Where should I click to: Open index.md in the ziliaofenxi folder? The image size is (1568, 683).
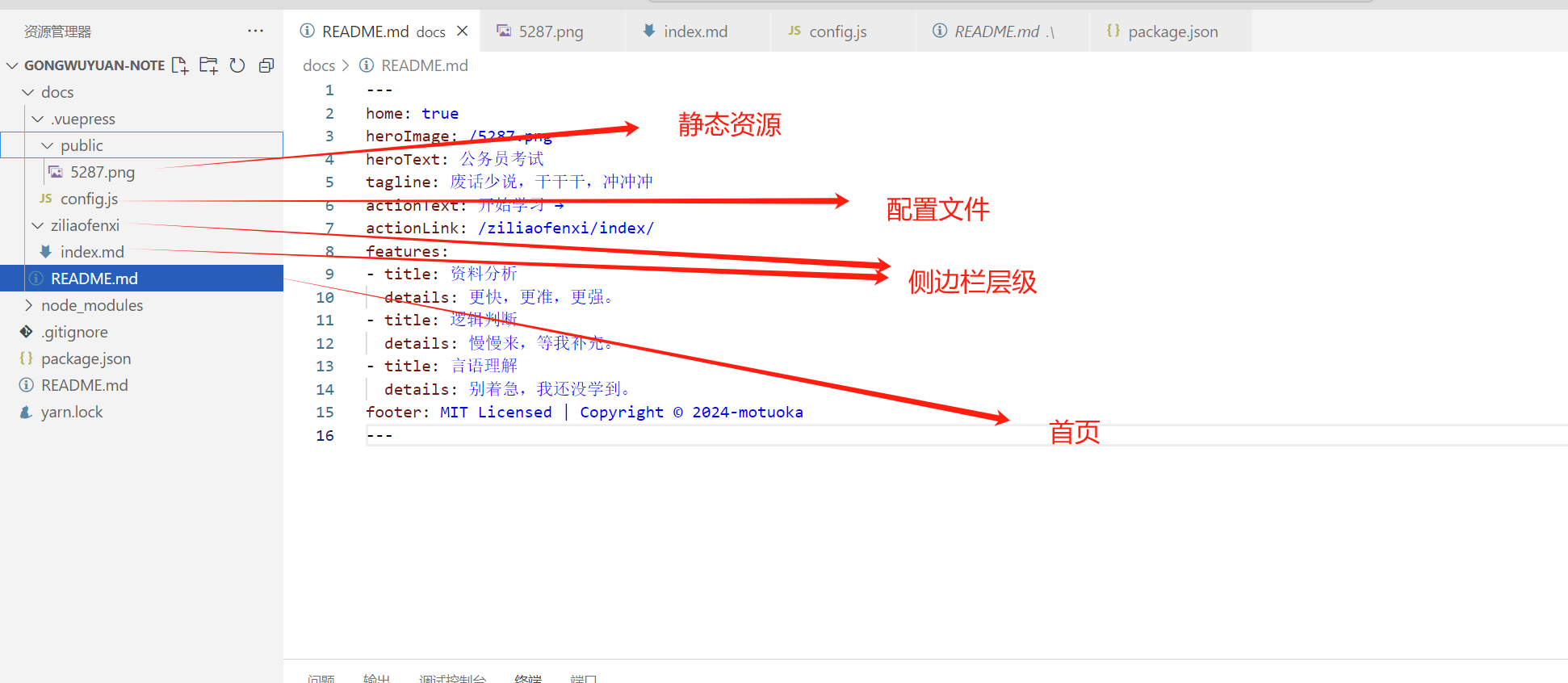92,253
